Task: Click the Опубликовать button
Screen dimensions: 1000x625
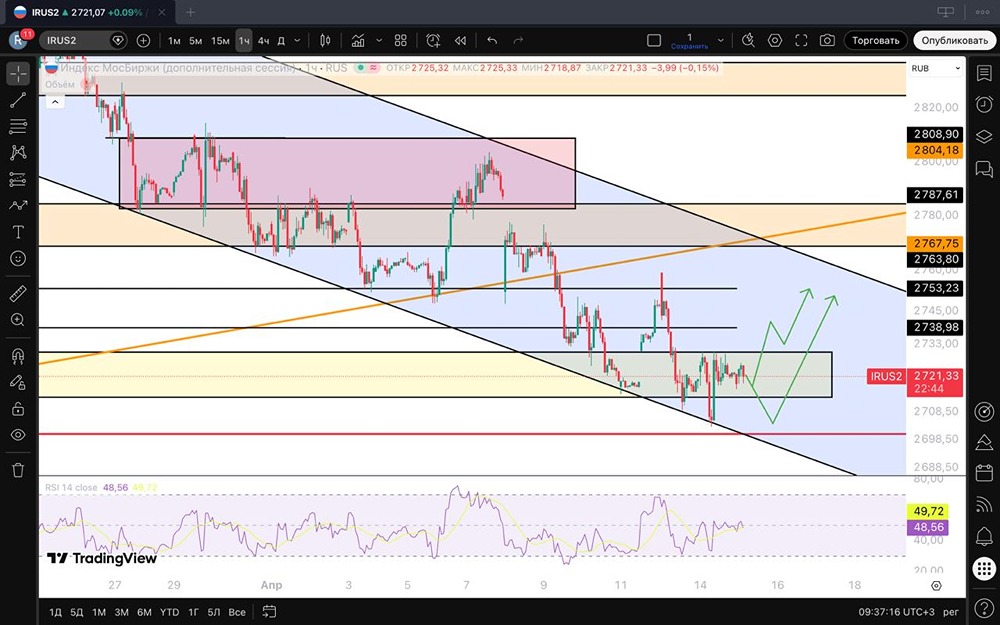Action: coord(954,40)
